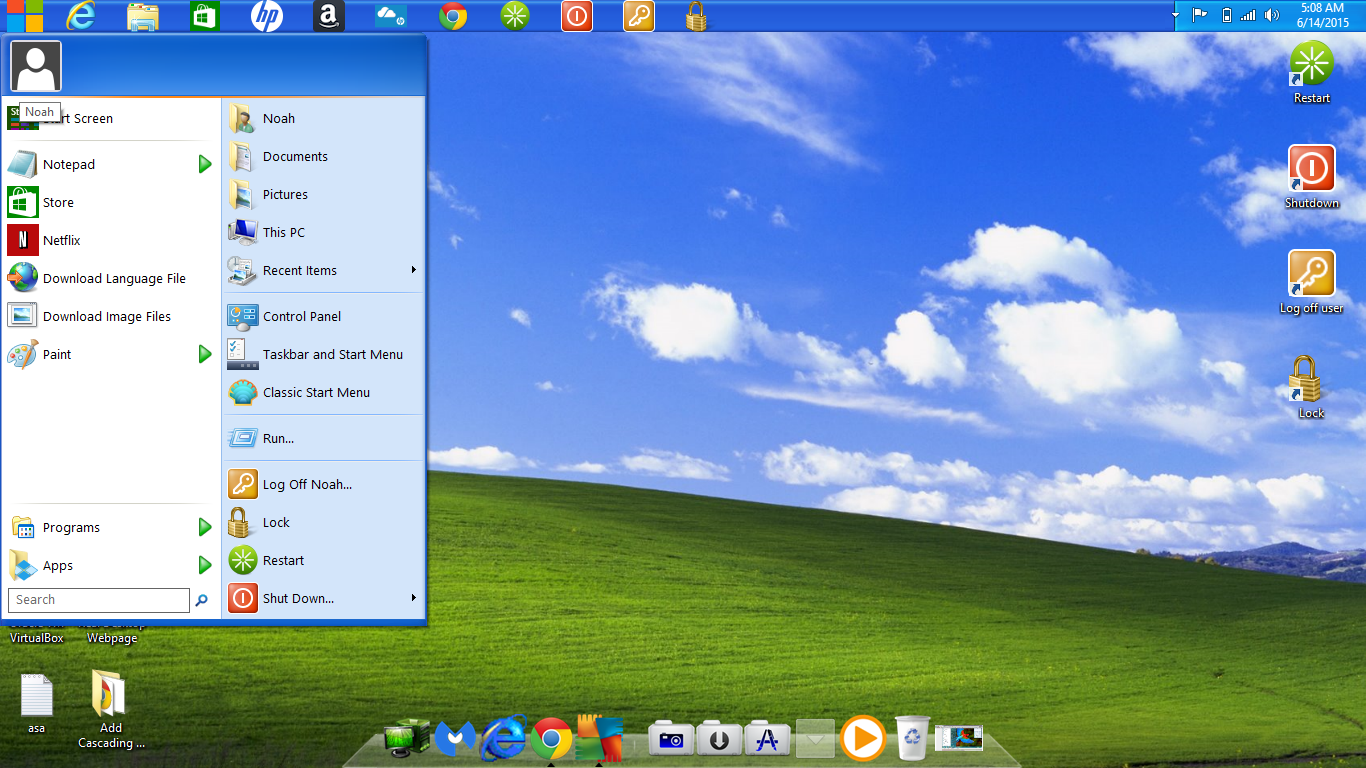Expand the Paint submenu arrow
The width and height of the screenshot is (1366, 768).
pyautogui.click(x=205, y=354)
